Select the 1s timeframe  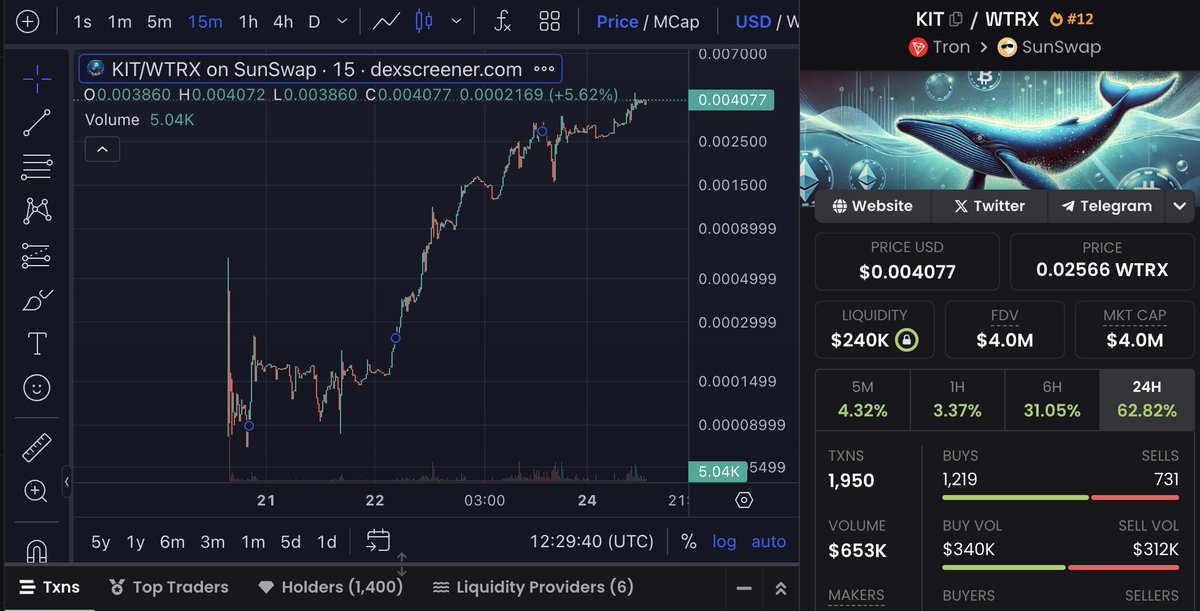tap(83, 21)
